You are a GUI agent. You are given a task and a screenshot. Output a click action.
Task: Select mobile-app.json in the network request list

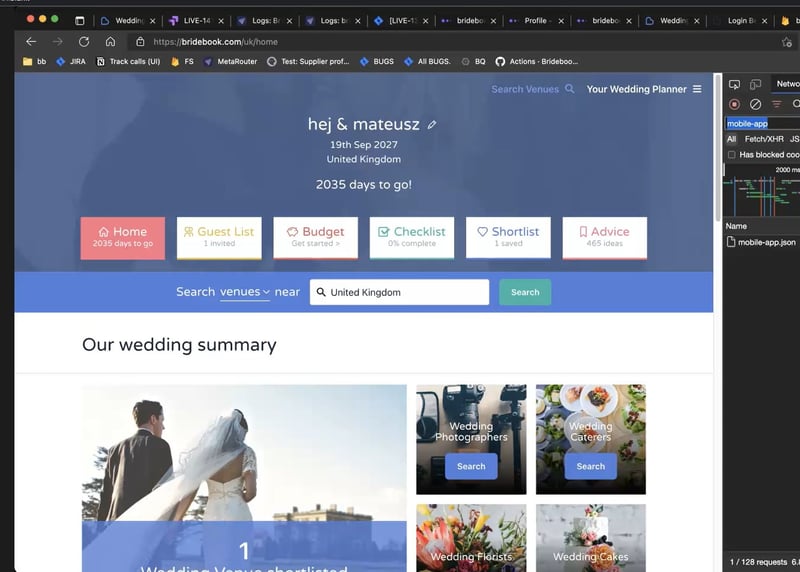coord(766,242)
